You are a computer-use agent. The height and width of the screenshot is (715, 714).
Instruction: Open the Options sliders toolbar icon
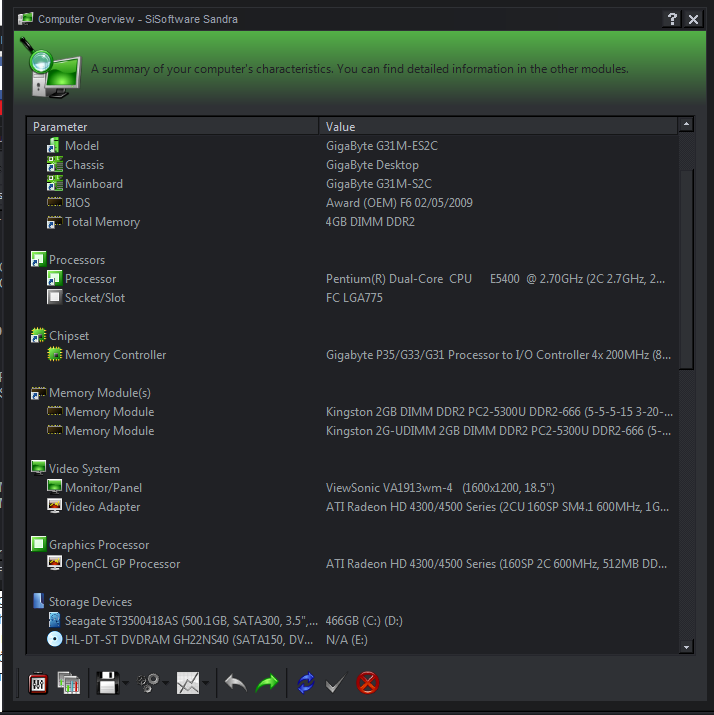click(x=38, y=683)
